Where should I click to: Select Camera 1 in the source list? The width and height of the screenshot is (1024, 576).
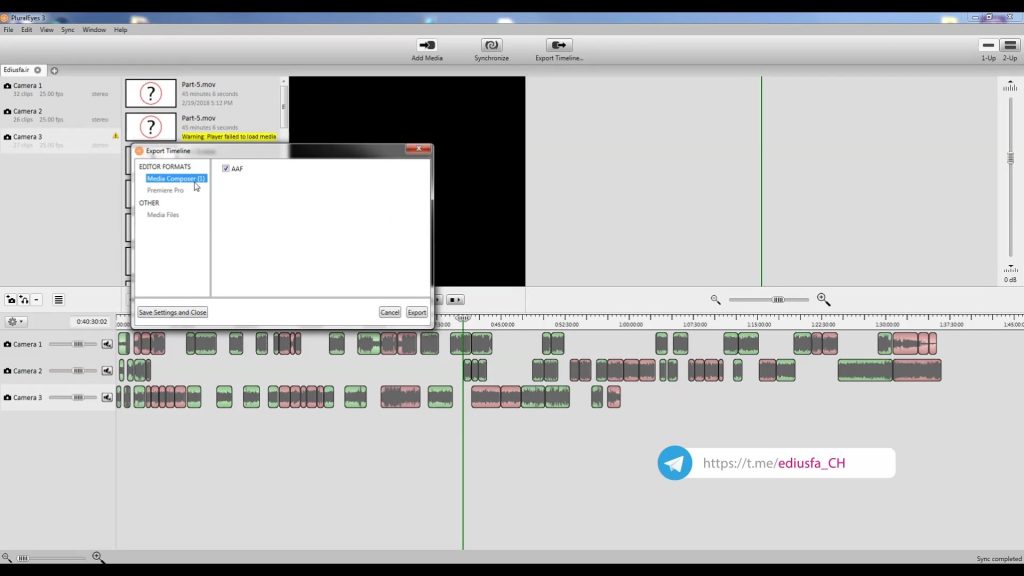coord(59,89)
